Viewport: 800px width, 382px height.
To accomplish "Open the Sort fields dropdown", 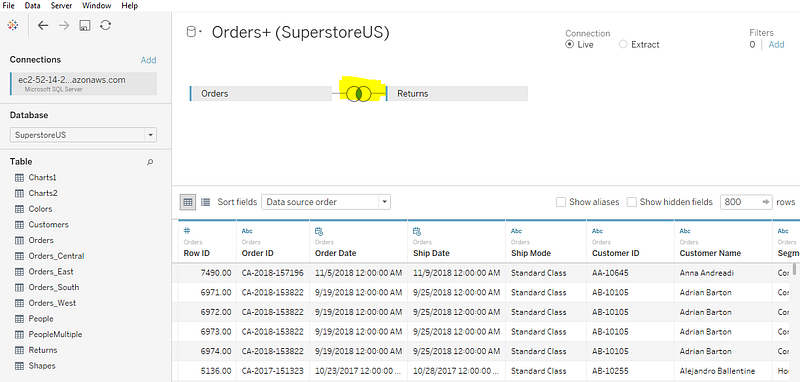I will click(326, 202).
